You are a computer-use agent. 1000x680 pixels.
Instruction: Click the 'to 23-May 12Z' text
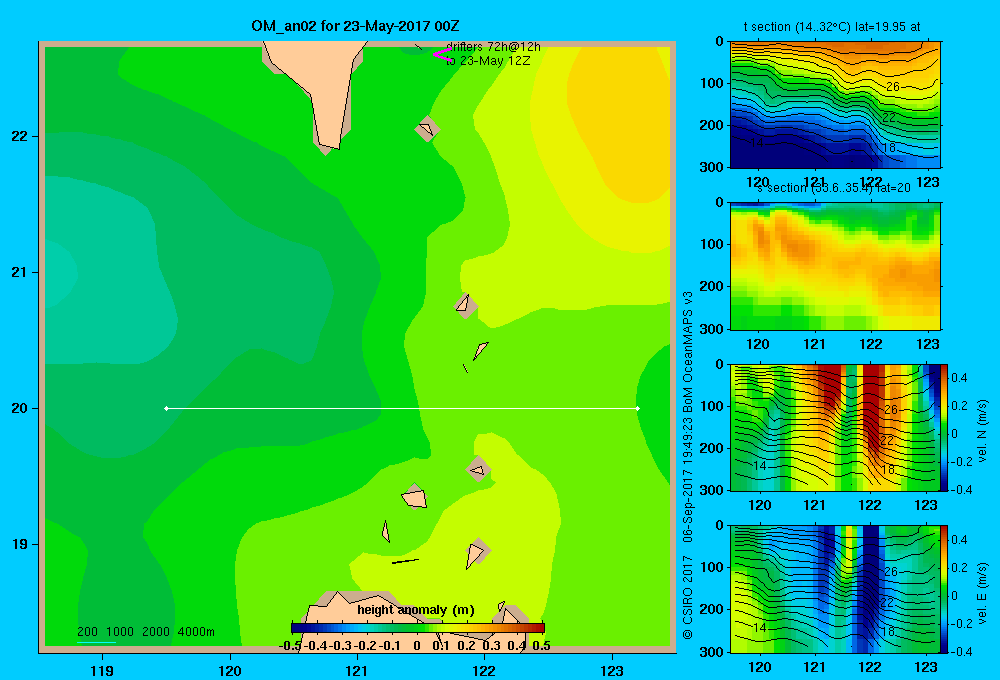pos(488,61)
